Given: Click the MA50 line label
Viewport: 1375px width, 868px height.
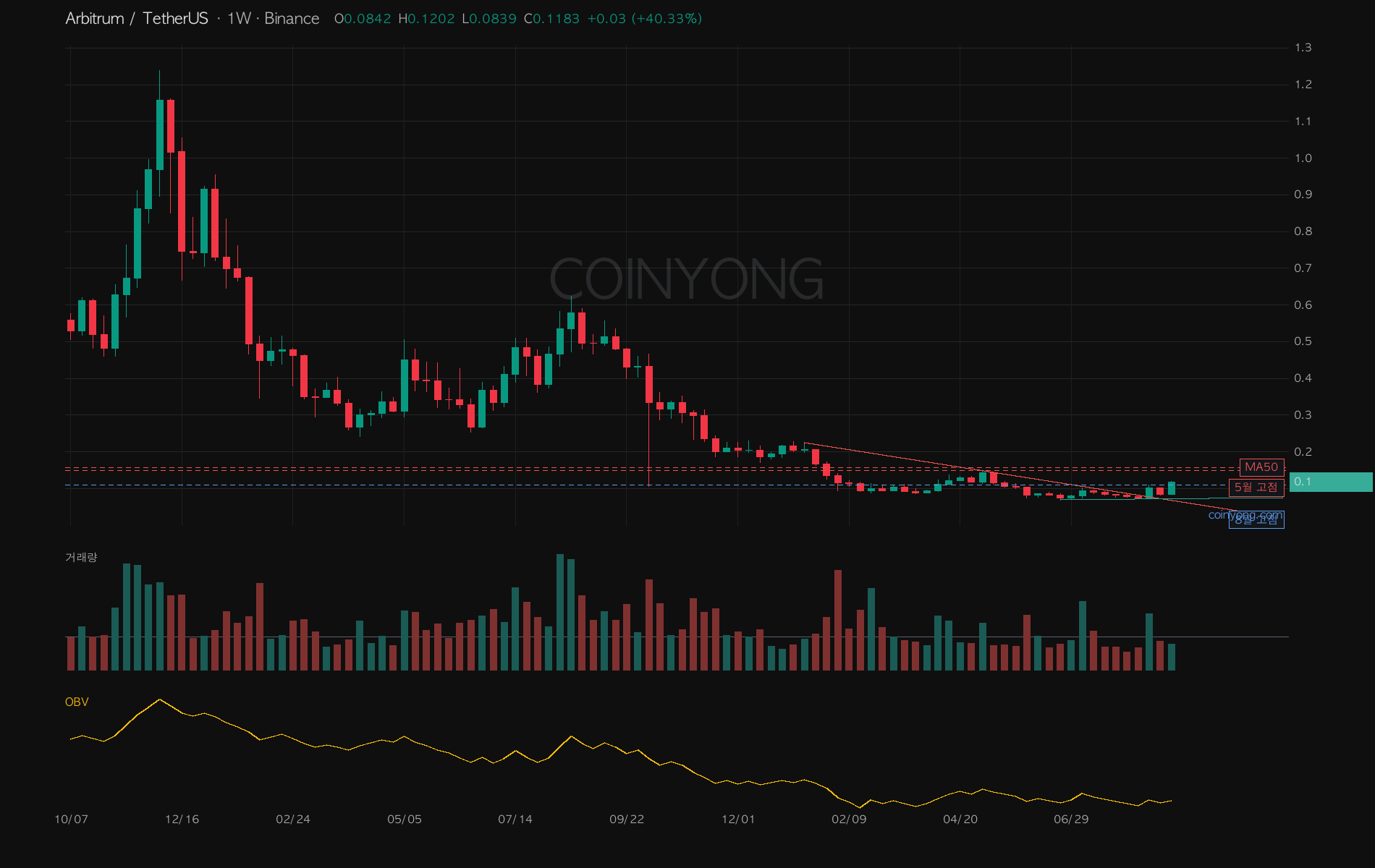Looking at the screenshot, I should tap(1261, 467).
